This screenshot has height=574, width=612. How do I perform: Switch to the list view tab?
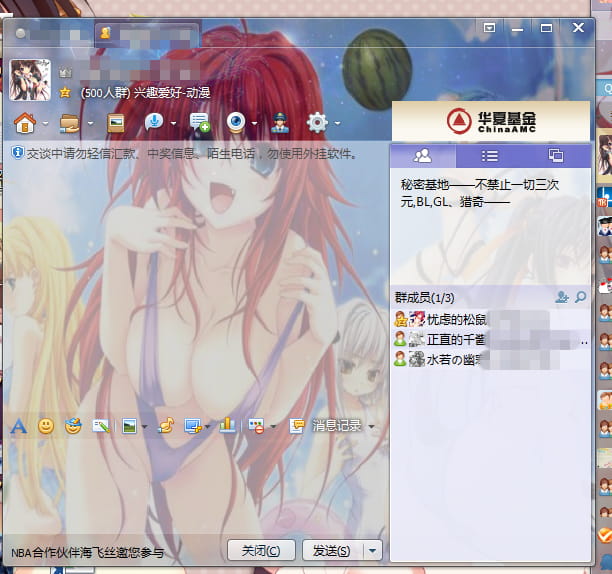tap(489, 155)
